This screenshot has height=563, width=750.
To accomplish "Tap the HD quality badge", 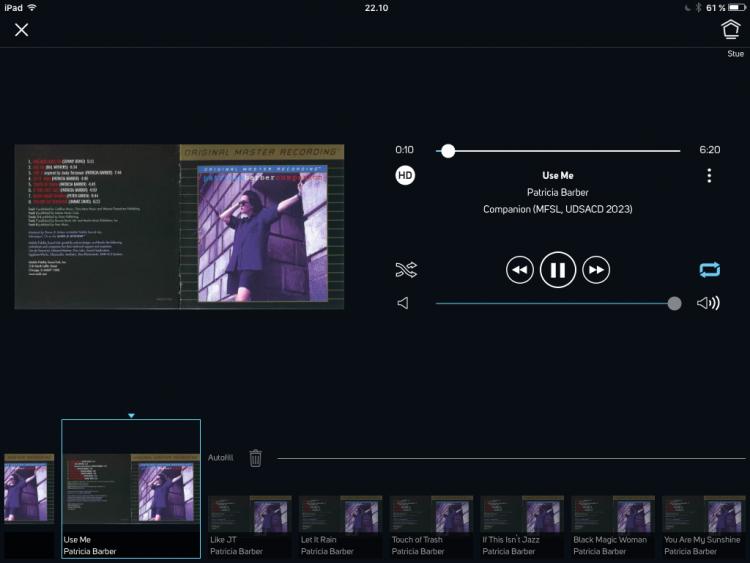I will [x=405, y=175].
